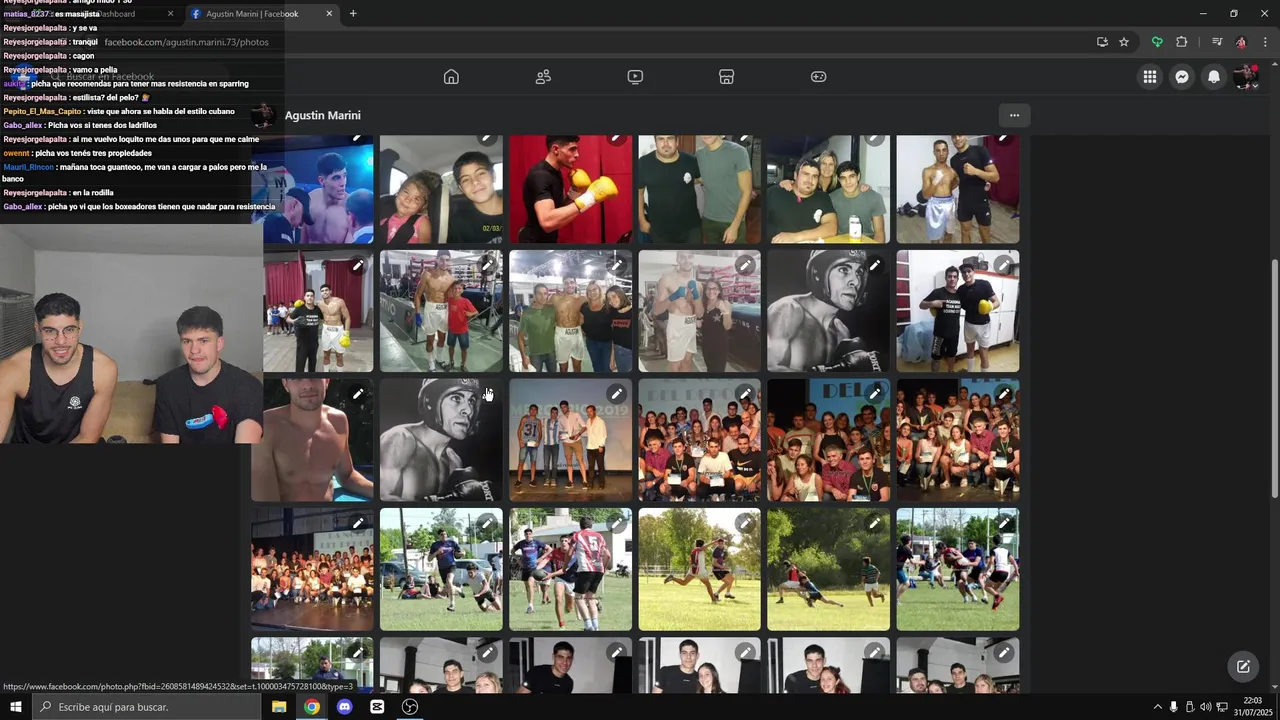Open the Facebook notifications bell
The height and width of the screenshot is (720, 1280).
click(1214, 77)
